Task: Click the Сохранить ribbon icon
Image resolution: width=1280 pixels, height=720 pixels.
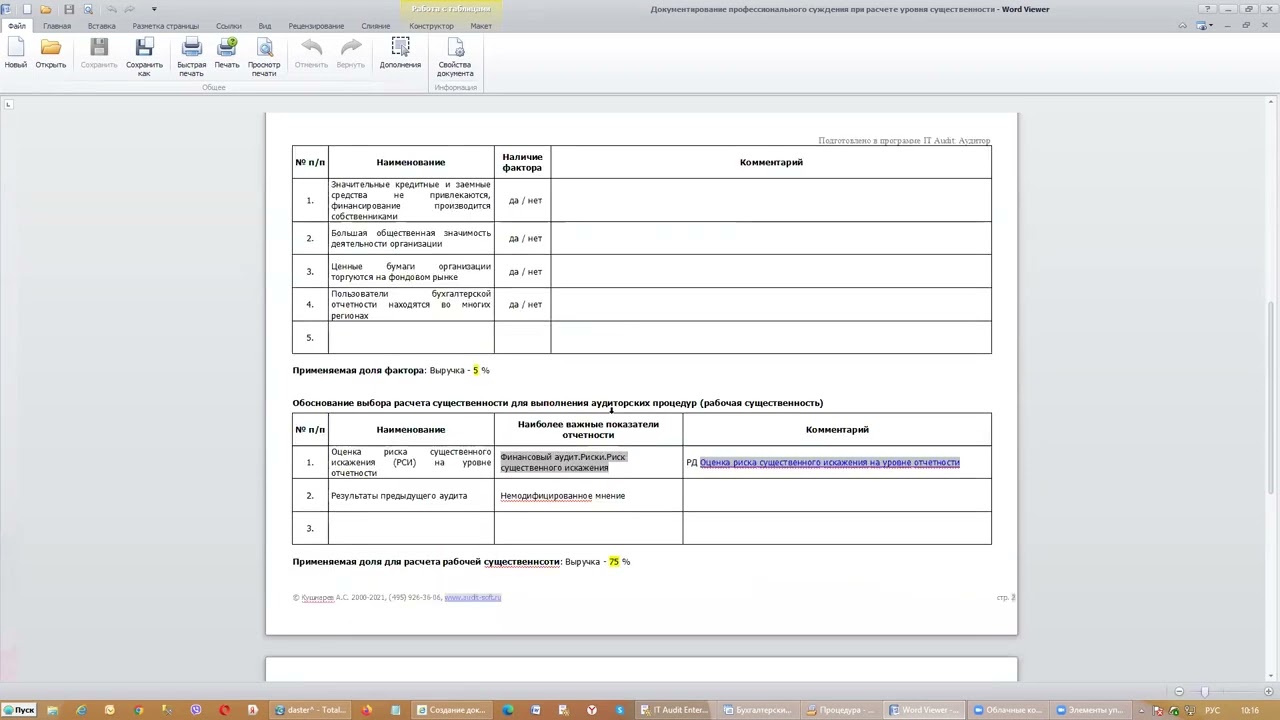Action: 99,54
